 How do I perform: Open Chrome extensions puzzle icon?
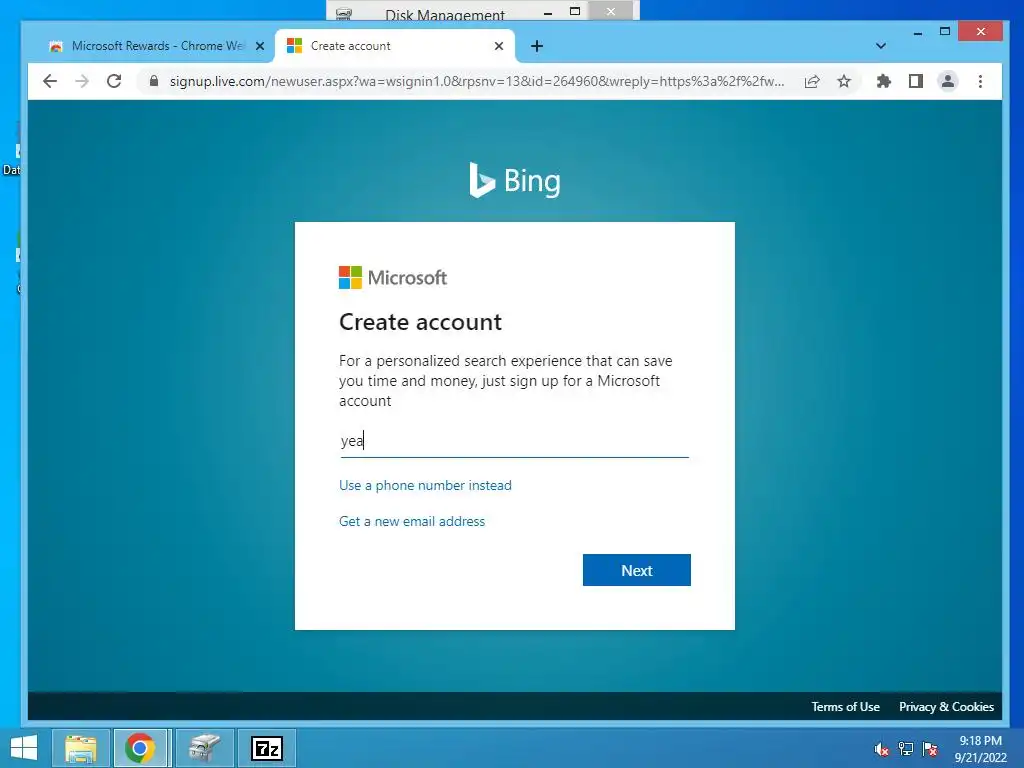(884, 81)
